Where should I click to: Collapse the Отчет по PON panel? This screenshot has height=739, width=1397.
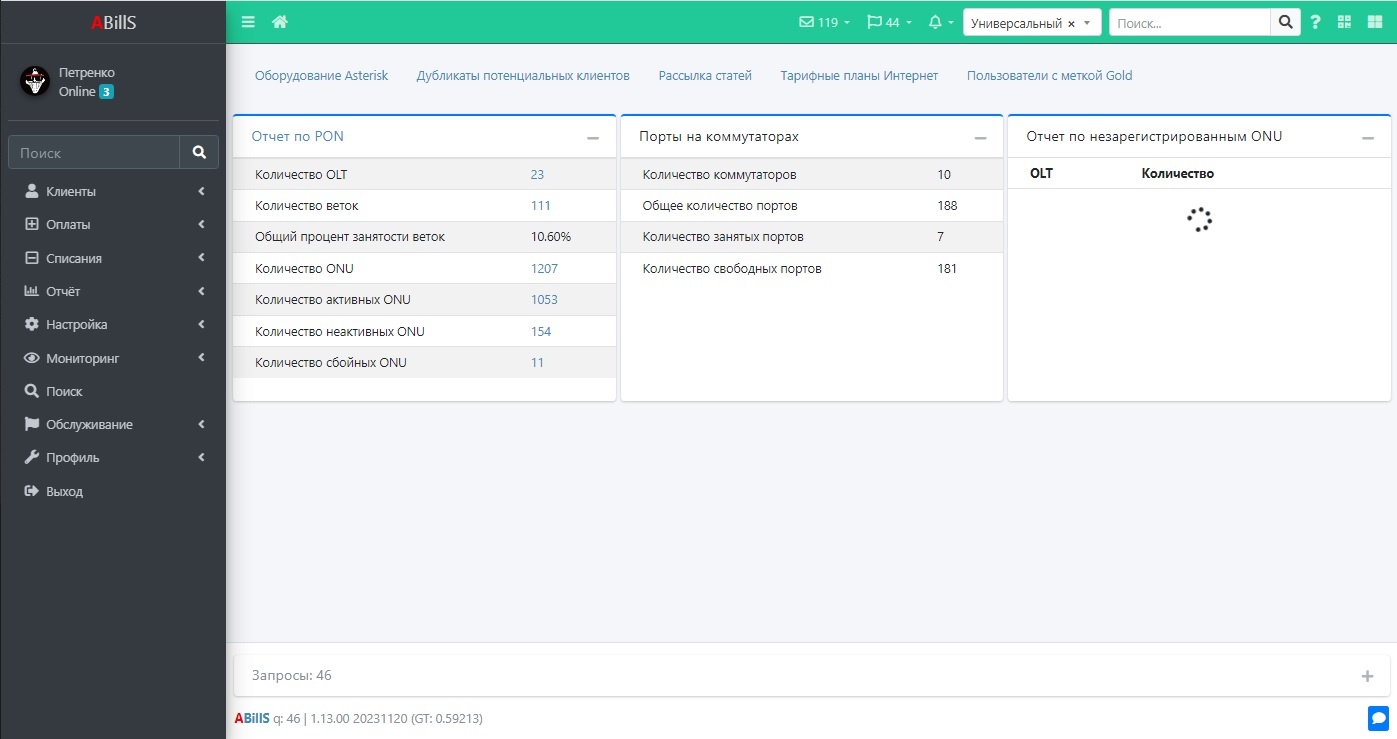593,138
